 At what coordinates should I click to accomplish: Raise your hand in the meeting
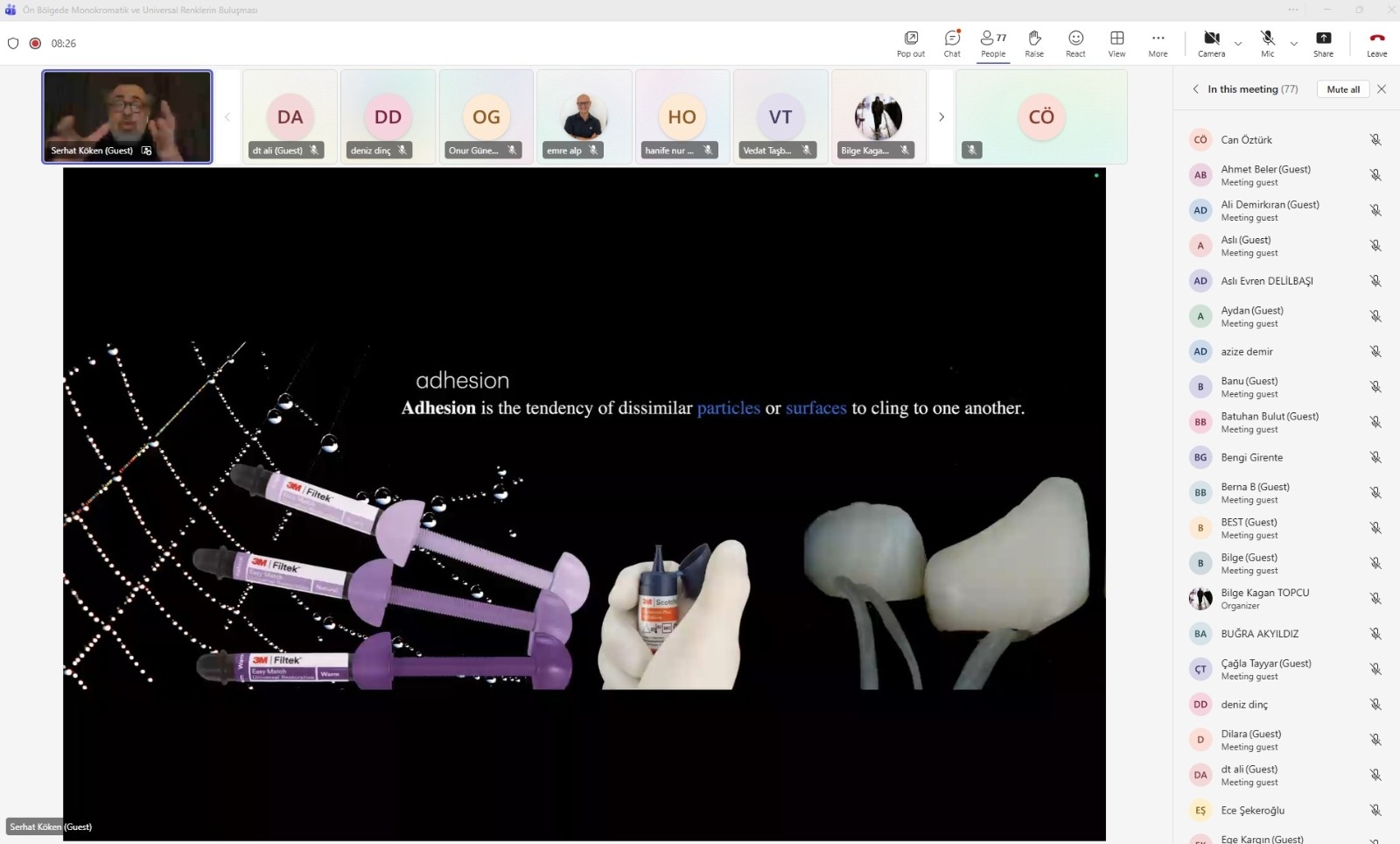tap(1034, 42)
